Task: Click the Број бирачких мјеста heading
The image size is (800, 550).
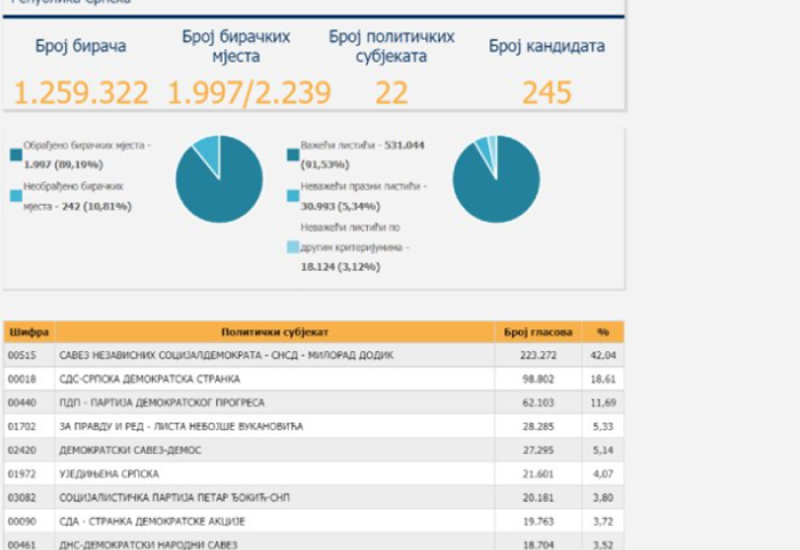Action: [236, 46]
